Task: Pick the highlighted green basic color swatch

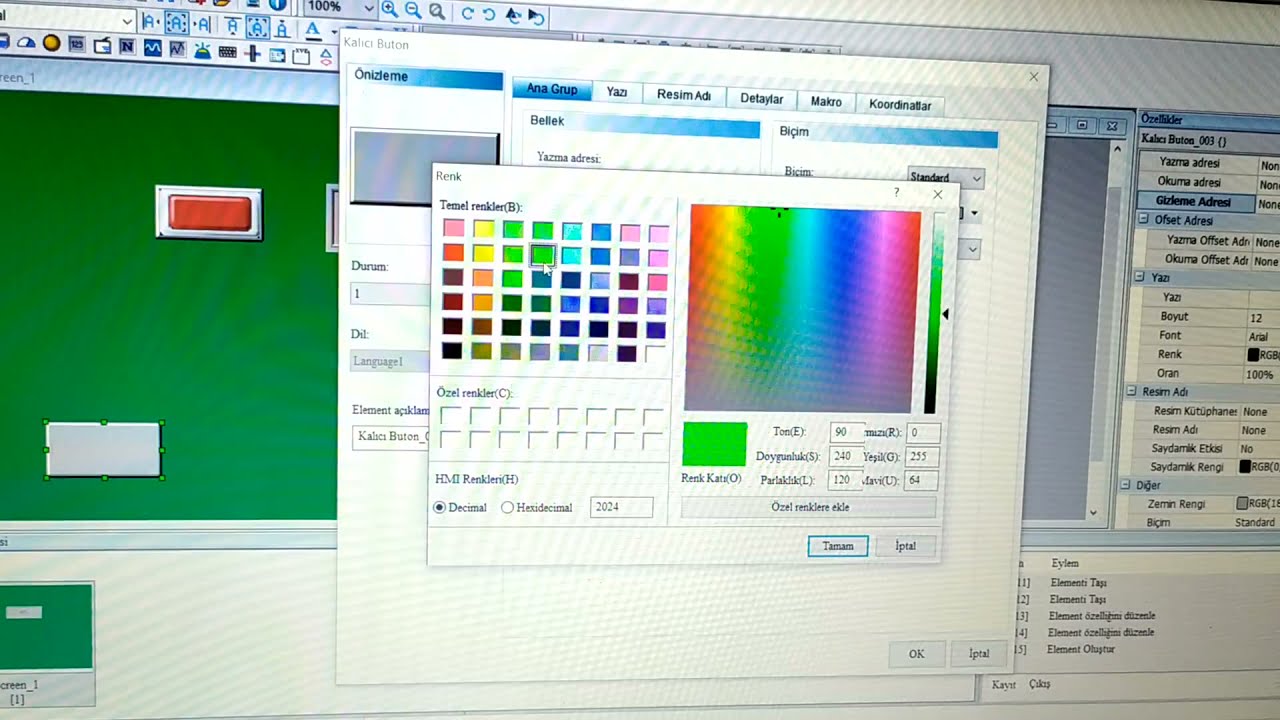Action: coord(542,254)
